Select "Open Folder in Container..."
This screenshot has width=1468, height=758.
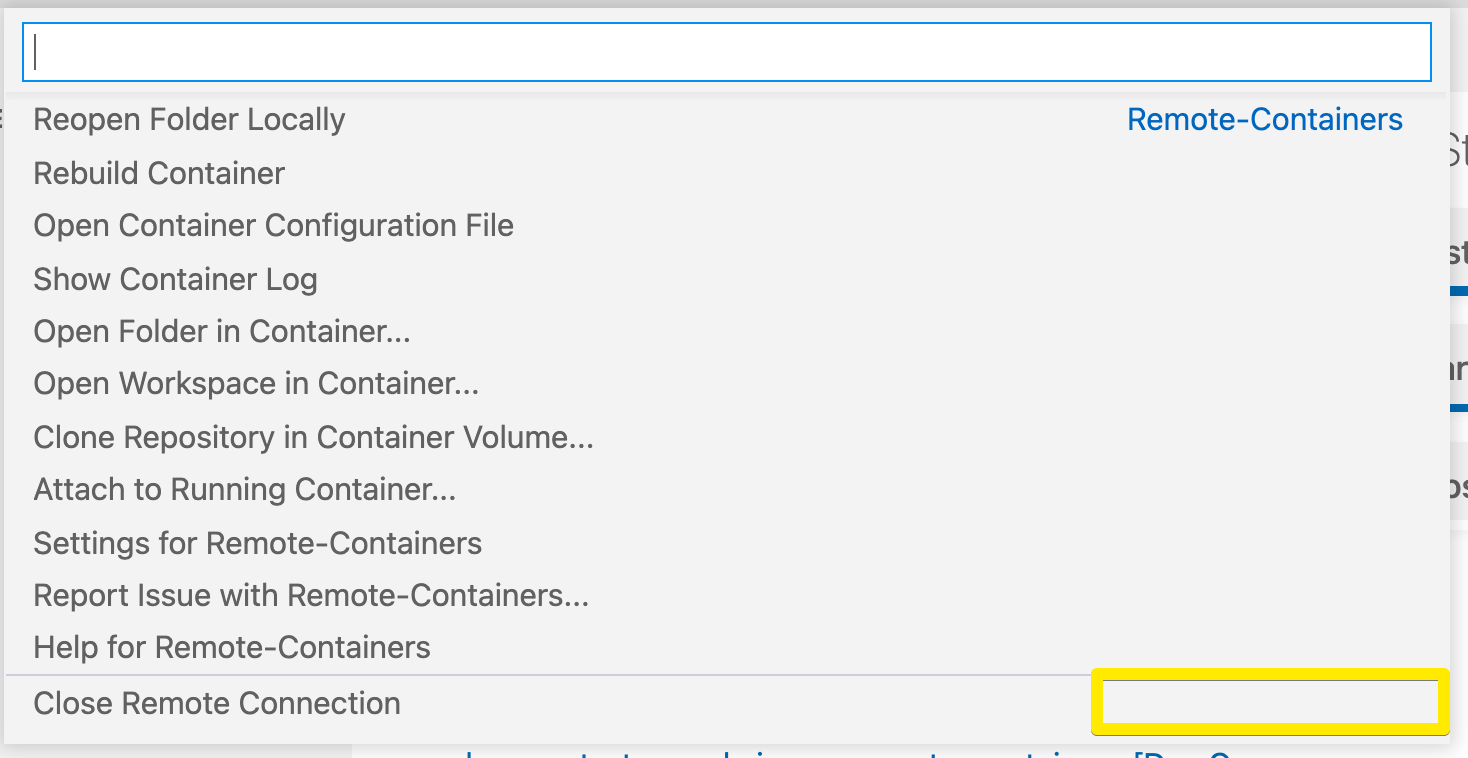coord(221,331)
